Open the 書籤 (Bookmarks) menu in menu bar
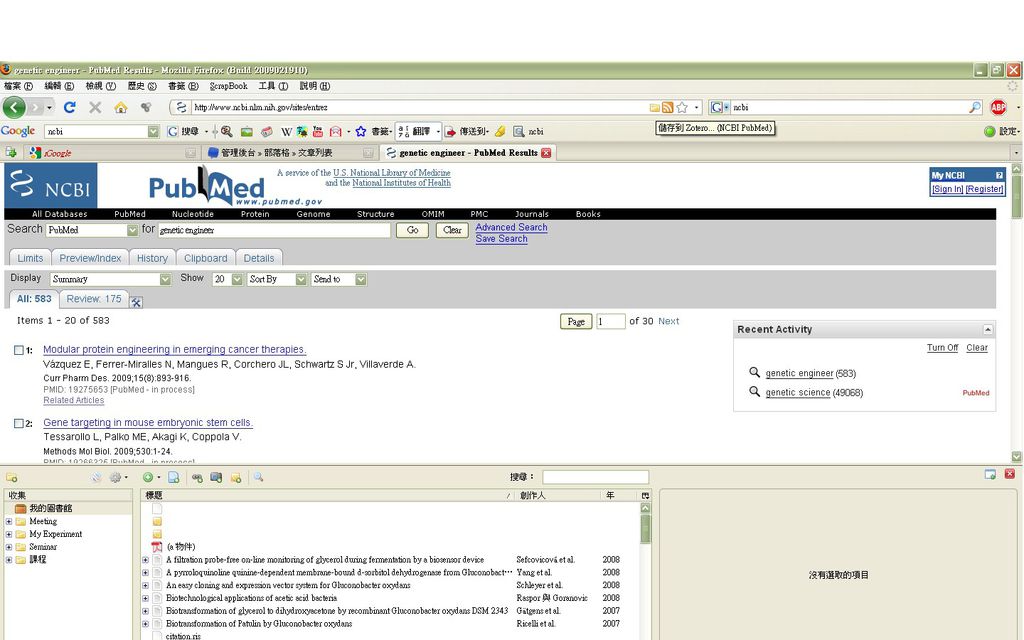 click(183, 86)
